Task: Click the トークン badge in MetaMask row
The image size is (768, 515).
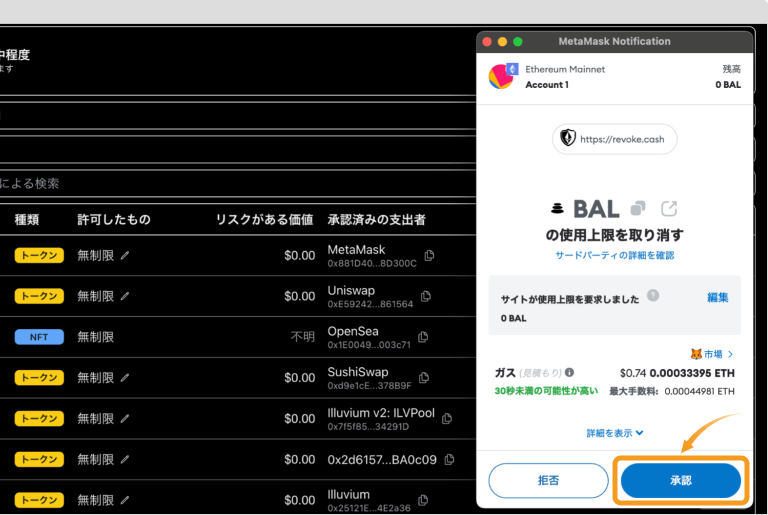Action: (x=39, y=255)
